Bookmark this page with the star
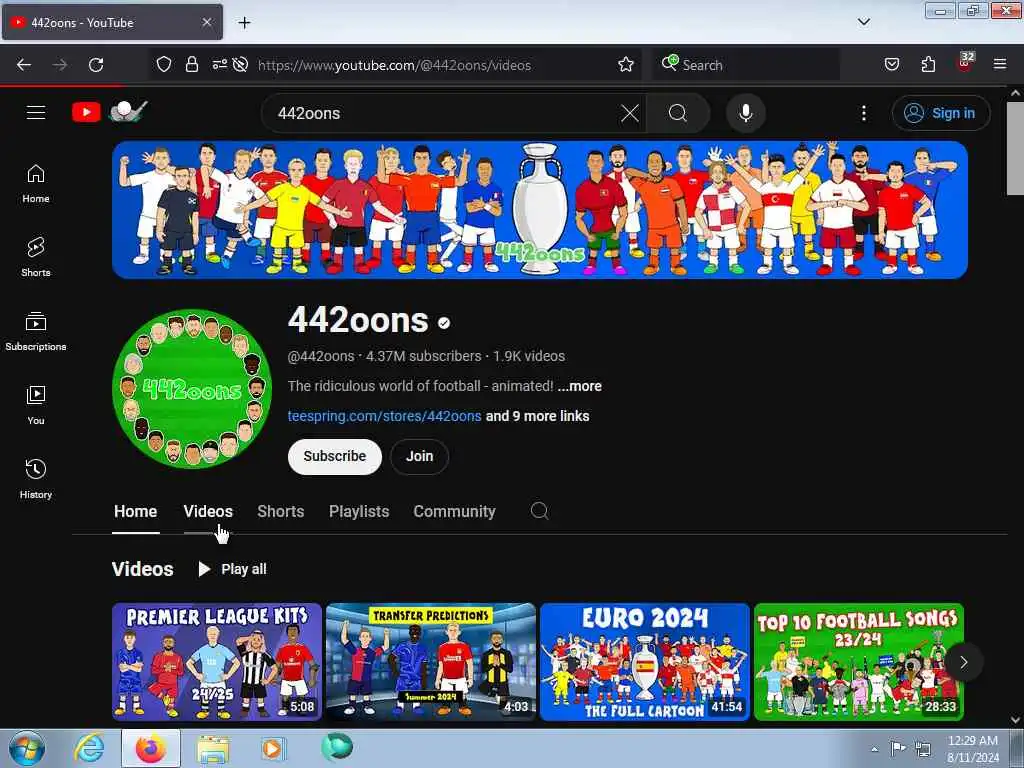 coord(626,65)
